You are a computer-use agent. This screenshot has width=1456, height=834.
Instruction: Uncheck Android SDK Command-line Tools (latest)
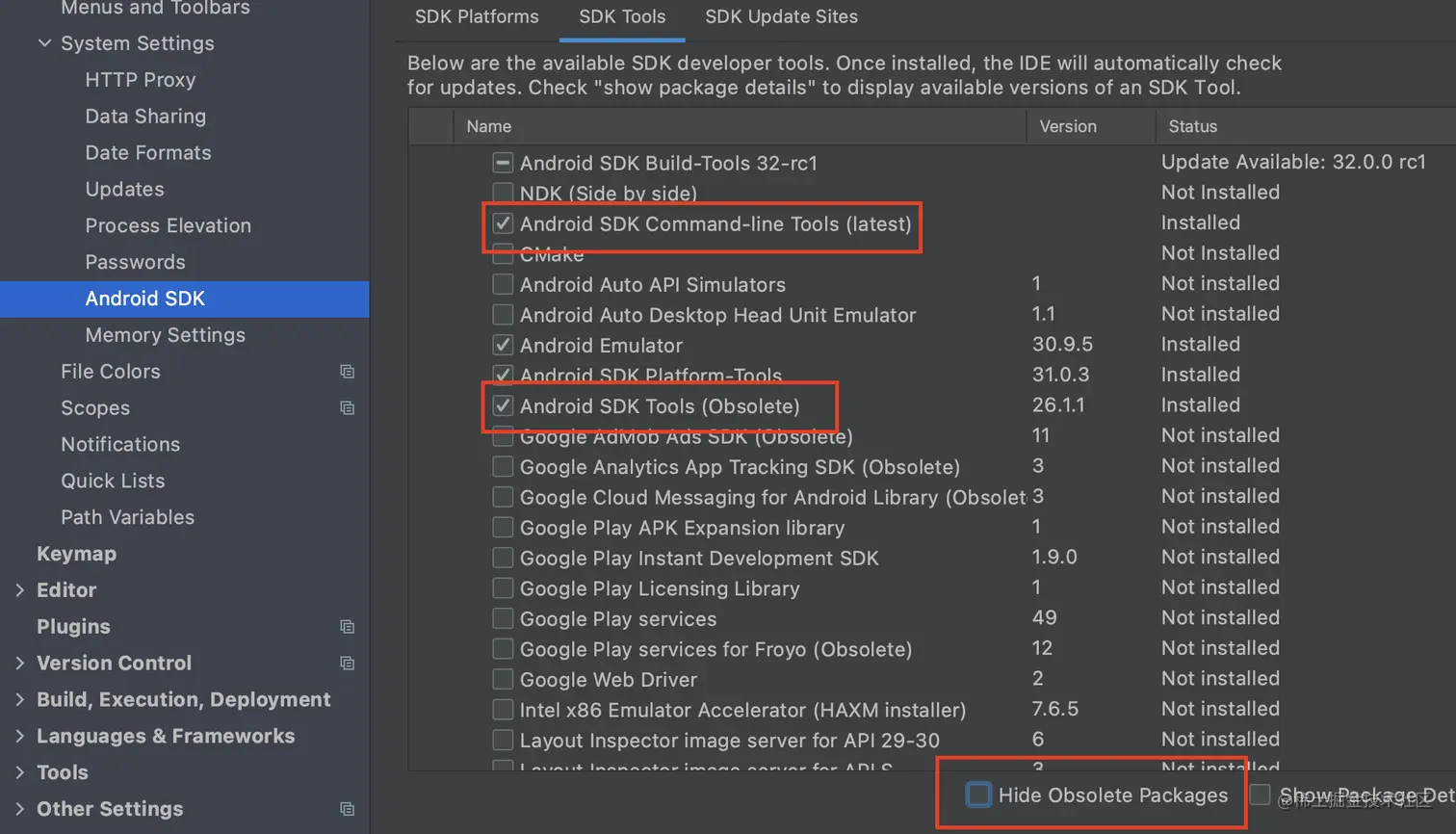(x=503, y=224)
